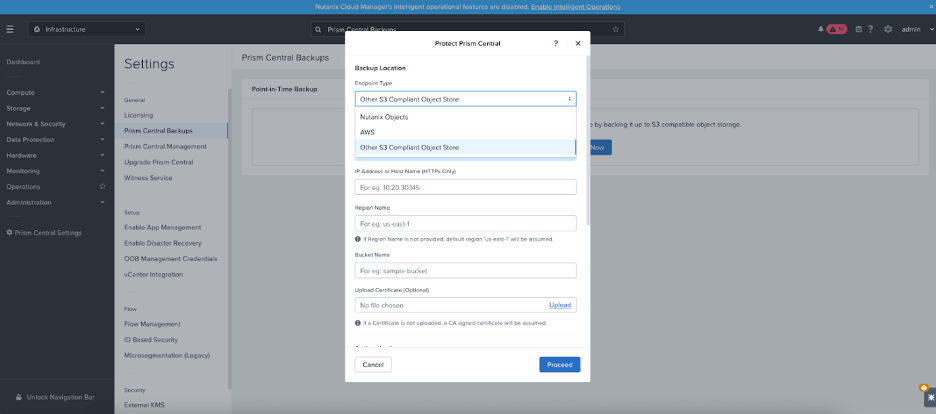Click Upload link for certificate

pos(559,305)
